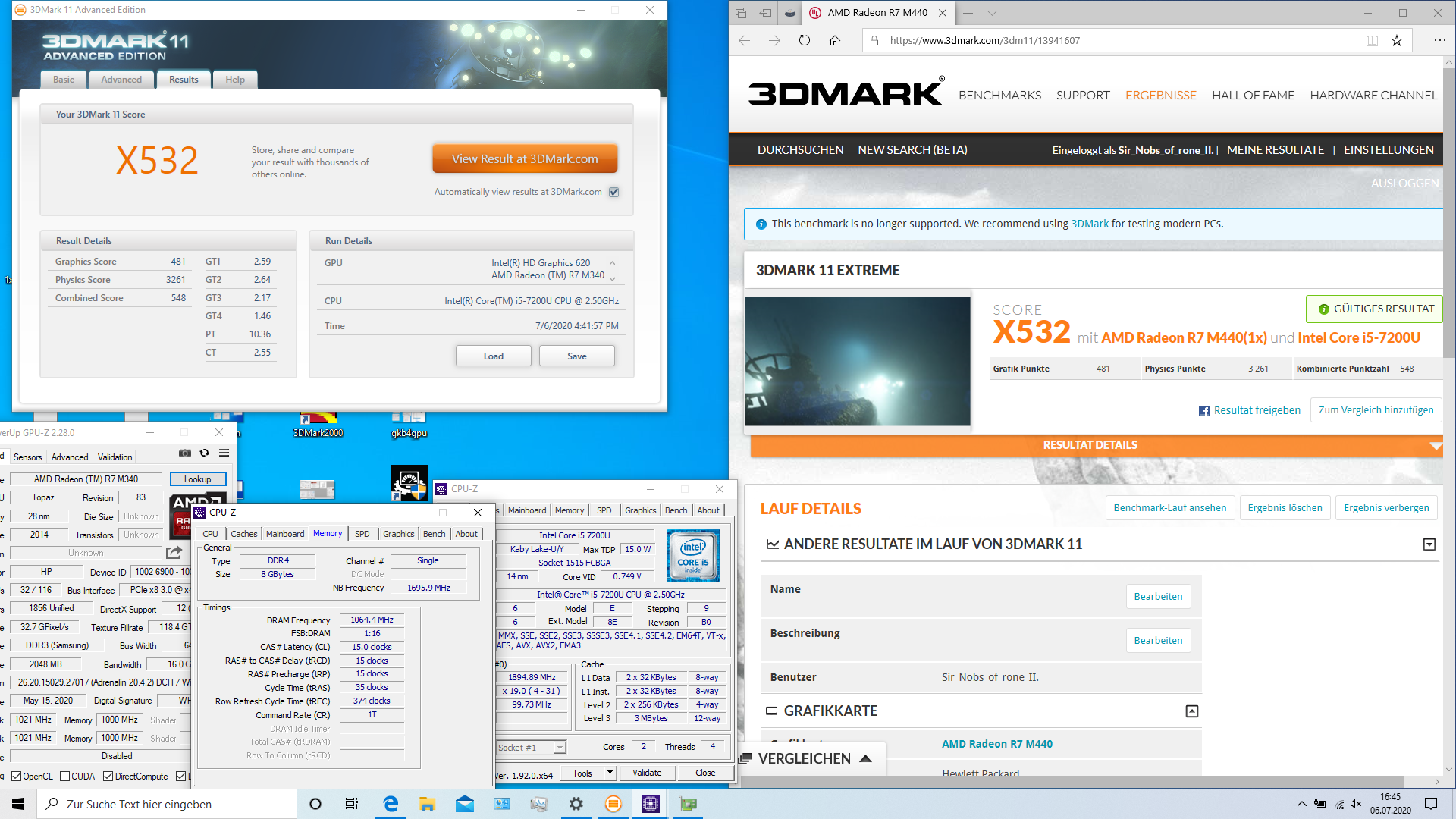Close the AMD Radeon R7 M440 tab

click(943, 13)
